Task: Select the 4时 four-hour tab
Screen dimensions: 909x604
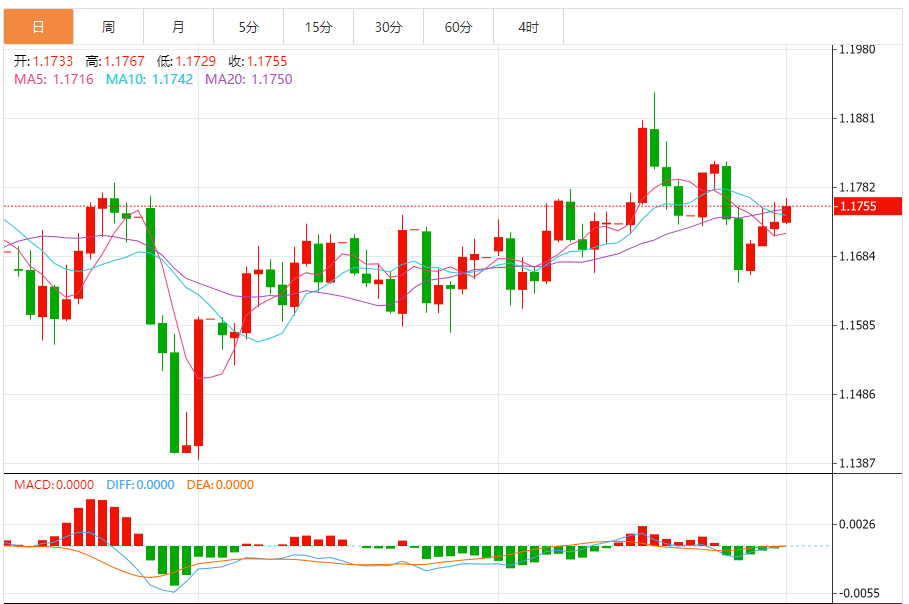Action: [529, 27]
